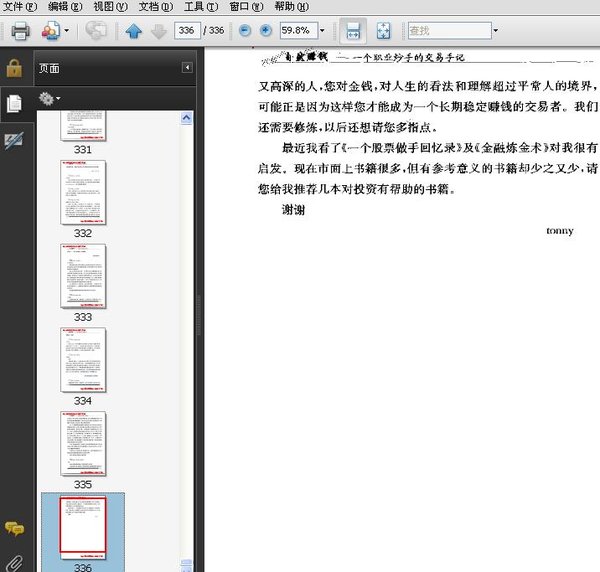This screenshot has width=600, height=572.
Task: Open the search options dropdown arrow
Action: [496, 31]
